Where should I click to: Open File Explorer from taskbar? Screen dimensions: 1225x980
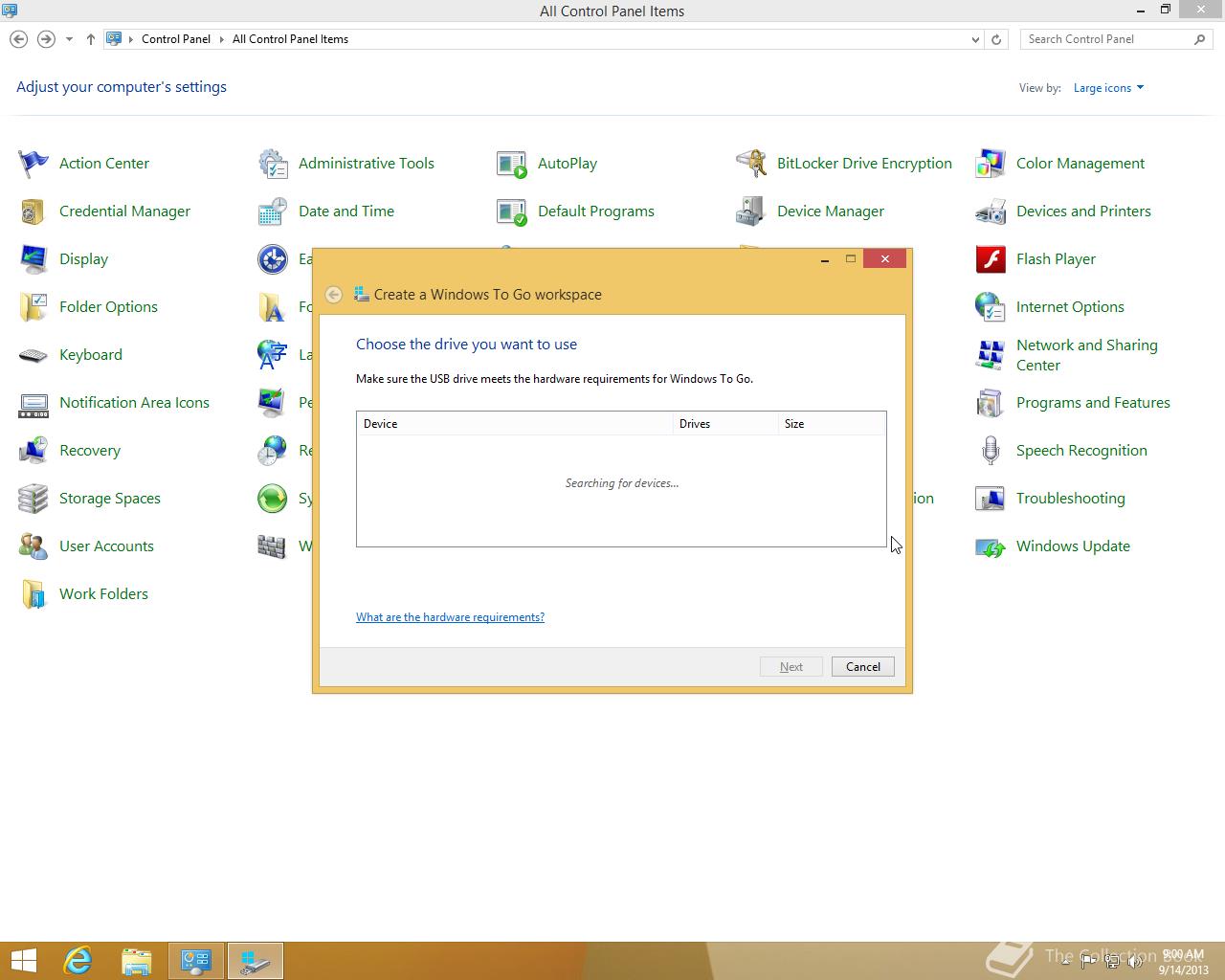click(x=137, y=961)
